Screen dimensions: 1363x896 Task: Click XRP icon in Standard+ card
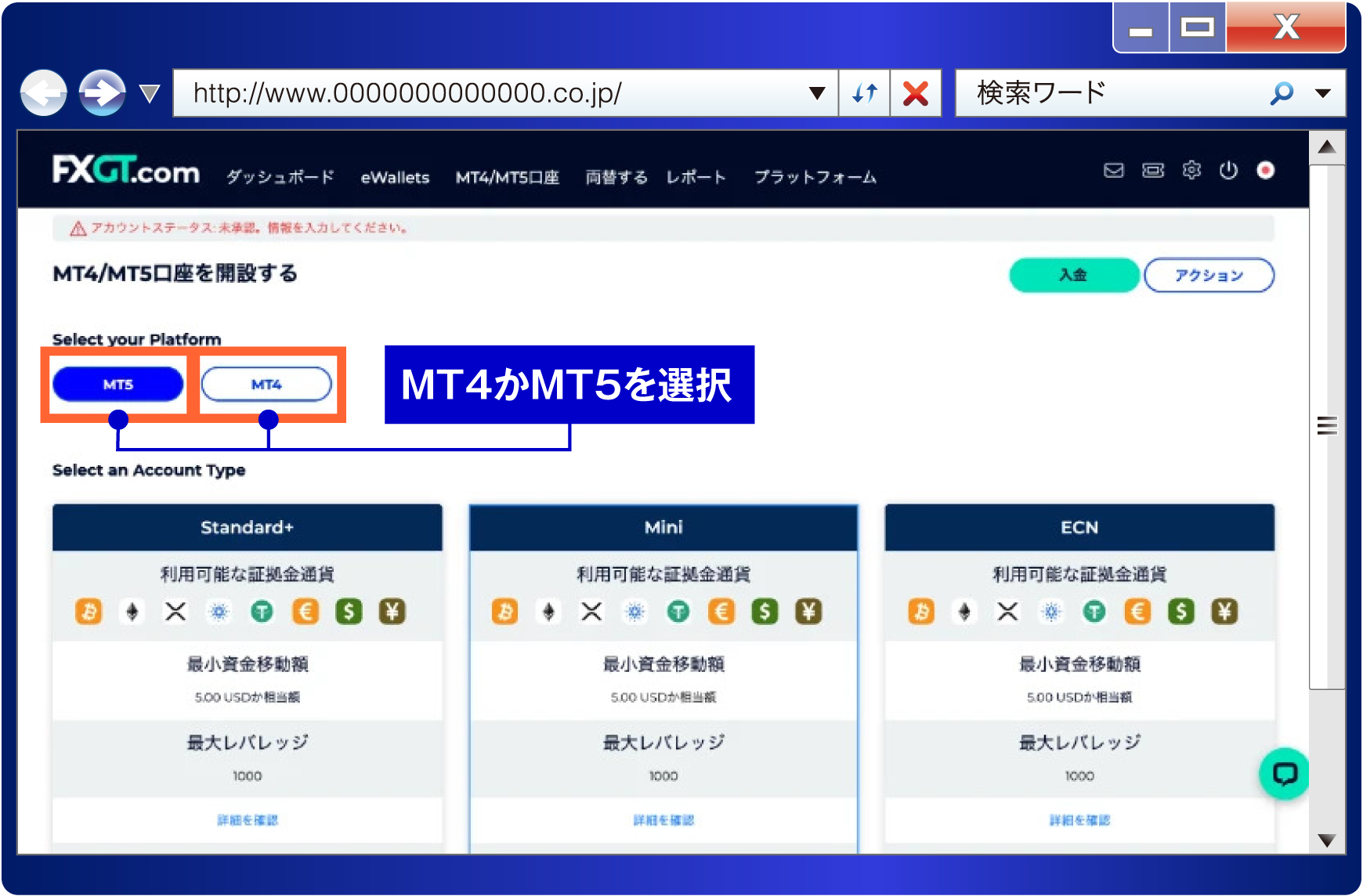tap(175, 612)
